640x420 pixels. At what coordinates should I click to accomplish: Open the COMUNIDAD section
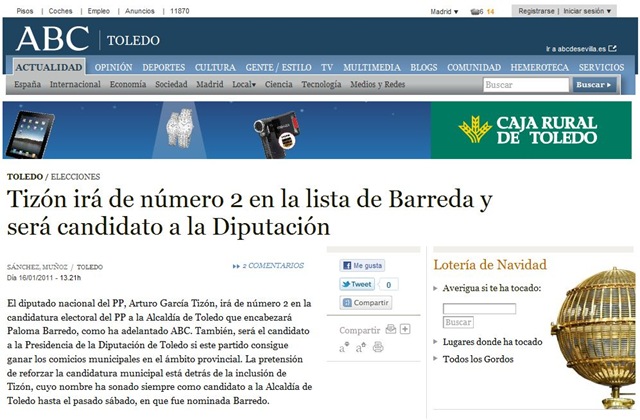coord(474,67)
